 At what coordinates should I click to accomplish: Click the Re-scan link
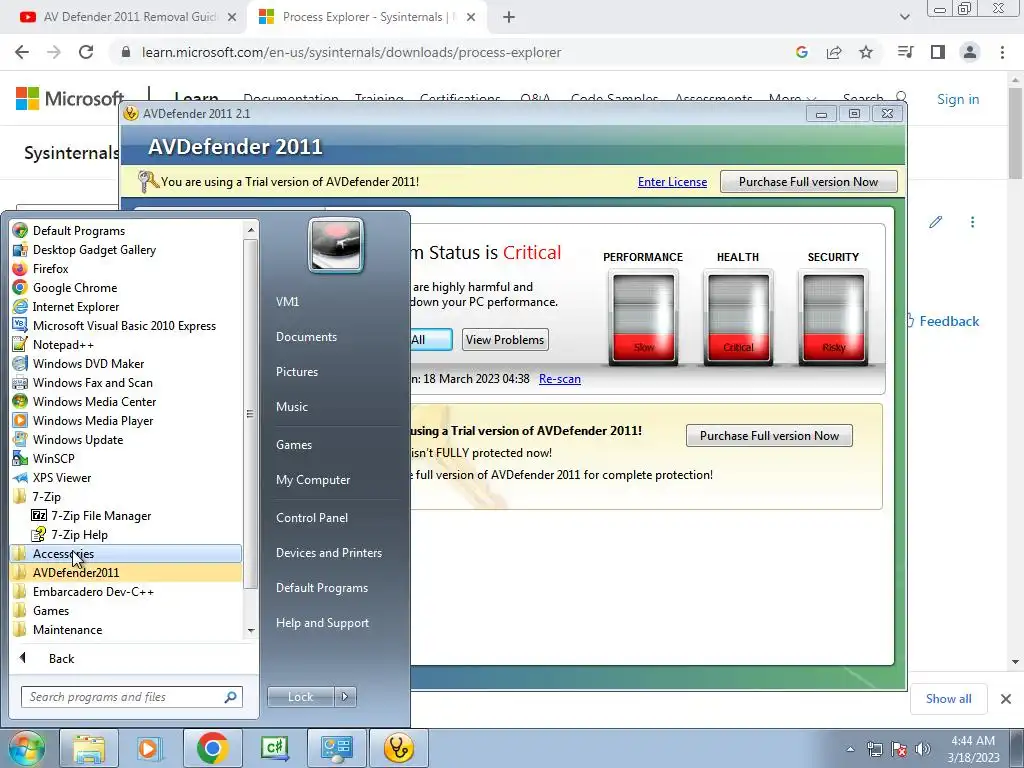click(560, 379)
